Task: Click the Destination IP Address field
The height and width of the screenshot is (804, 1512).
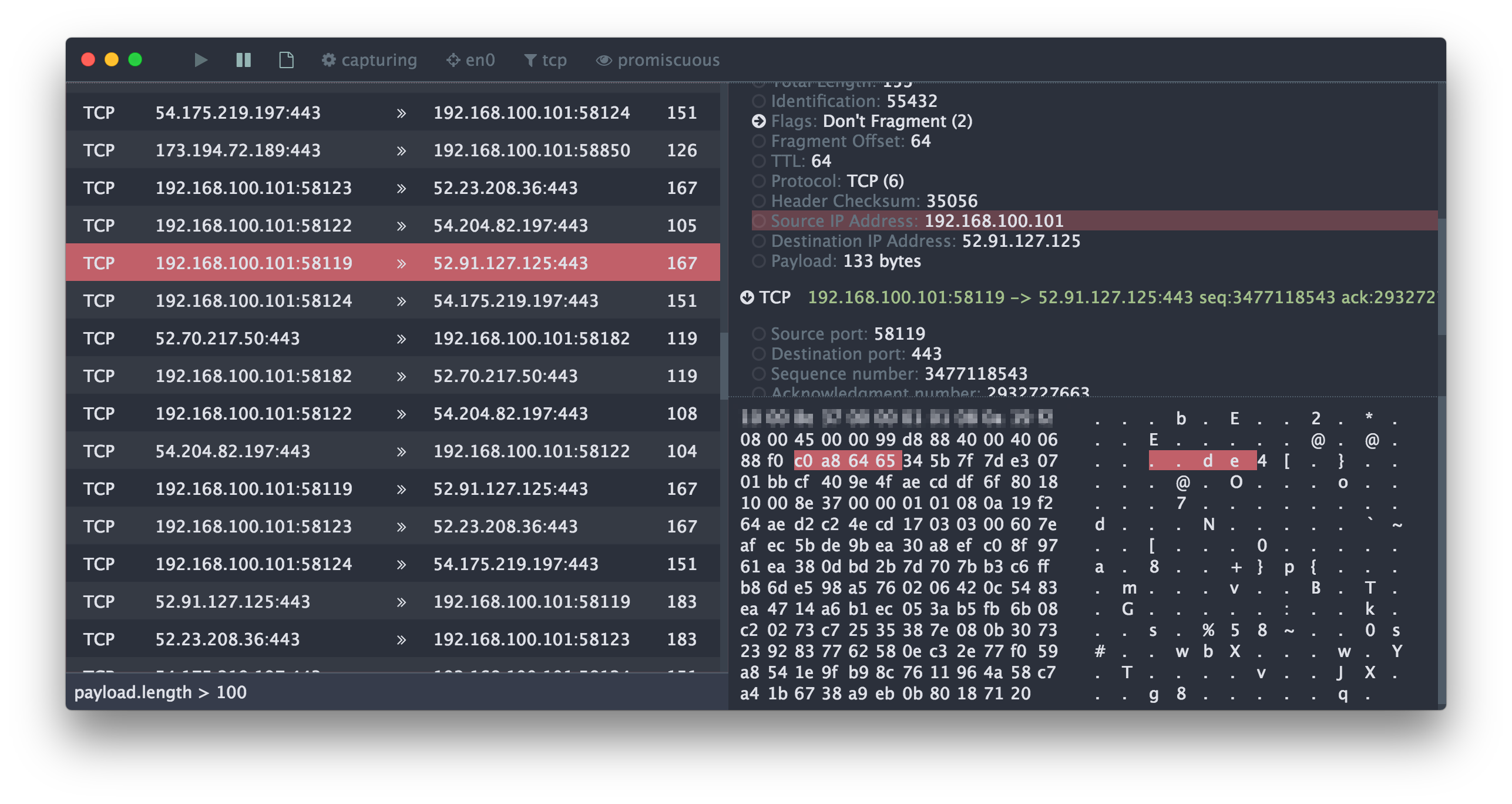Action: point(925,241)
